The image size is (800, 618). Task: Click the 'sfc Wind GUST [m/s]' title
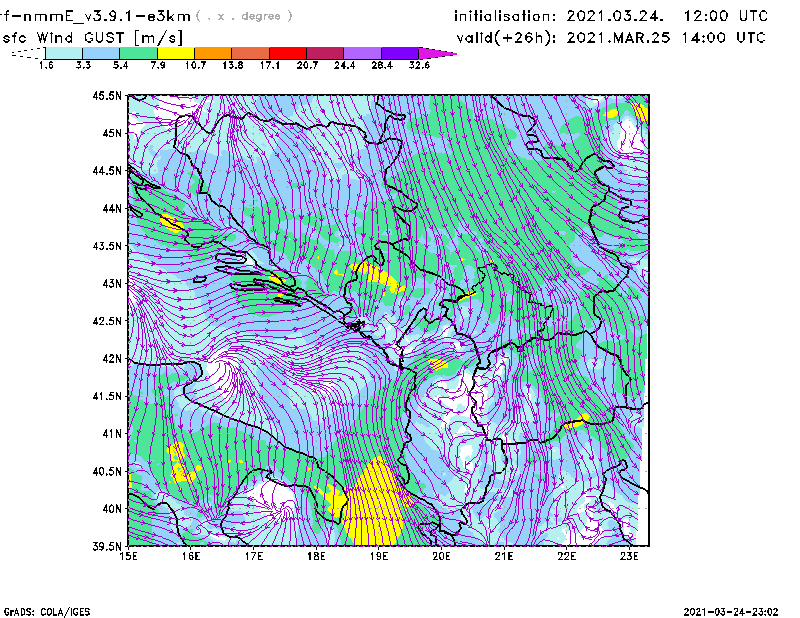pyautogui.click(x=93, y=38)
